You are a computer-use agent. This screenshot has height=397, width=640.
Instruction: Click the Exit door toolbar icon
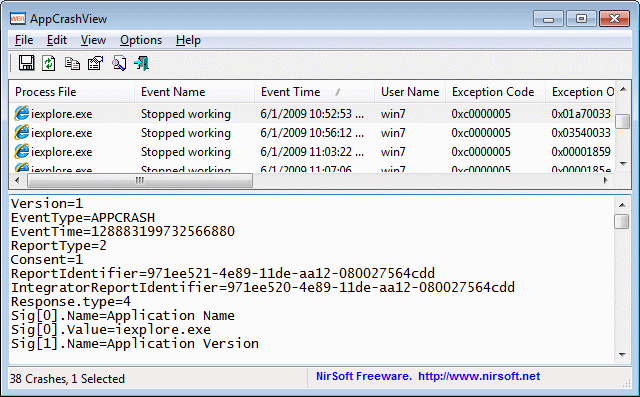click(142, 63)
